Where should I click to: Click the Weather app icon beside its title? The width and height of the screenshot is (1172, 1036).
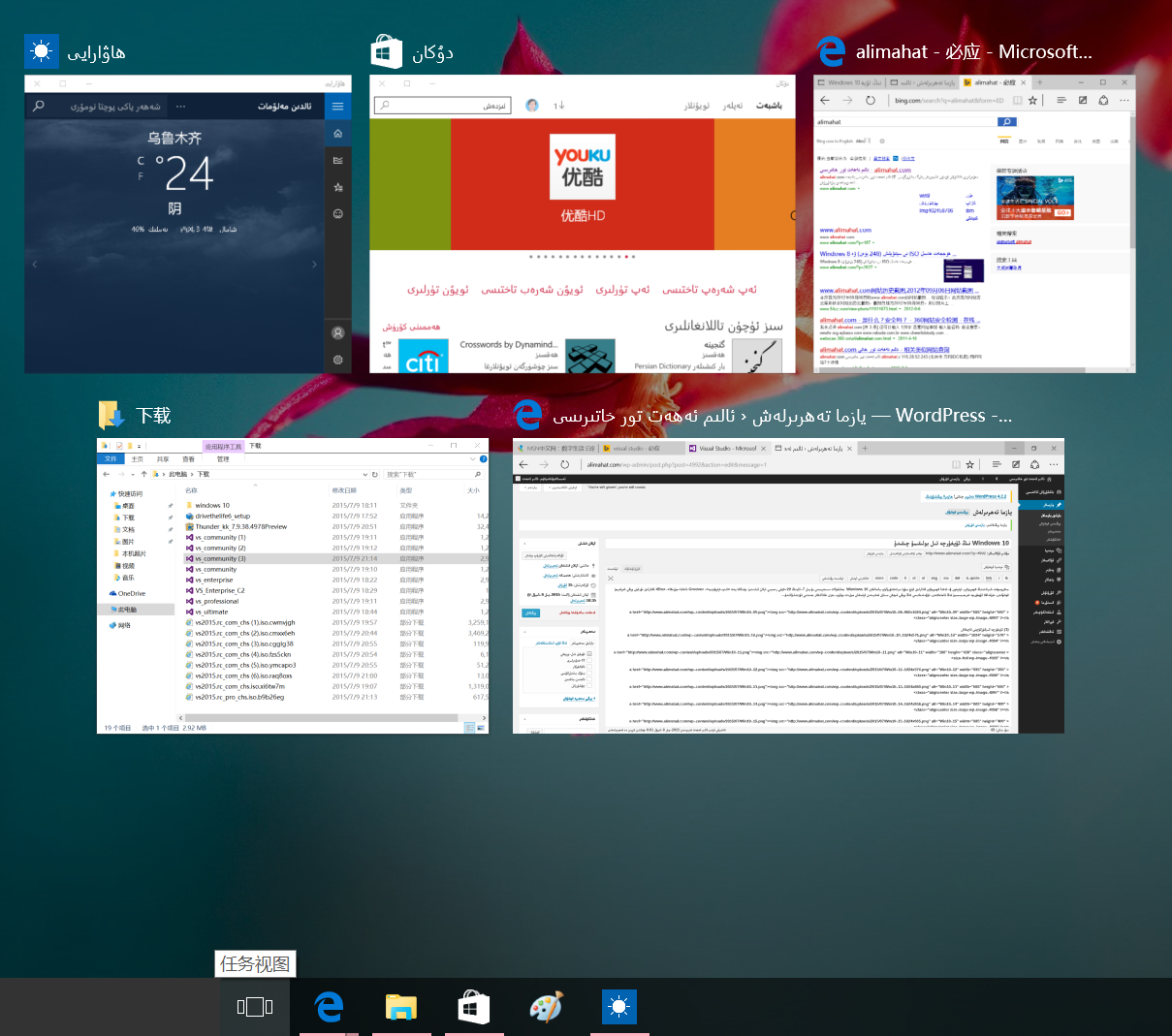[42, 52]
